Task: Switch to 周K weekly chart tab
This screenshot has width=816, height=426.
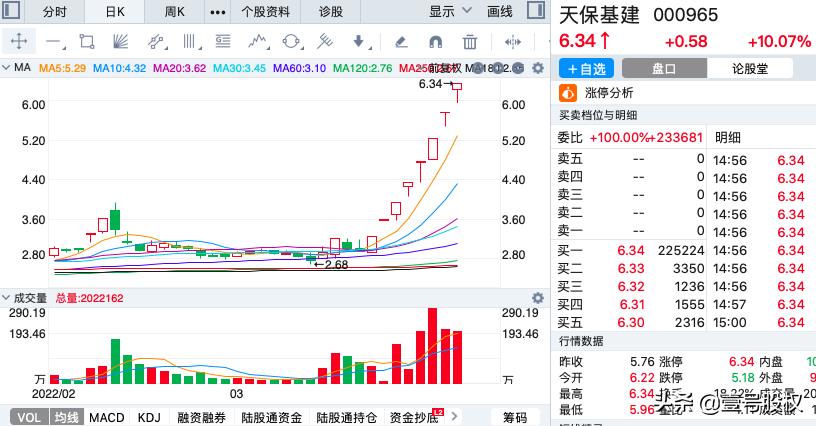Action: click(x=174, y=11)
